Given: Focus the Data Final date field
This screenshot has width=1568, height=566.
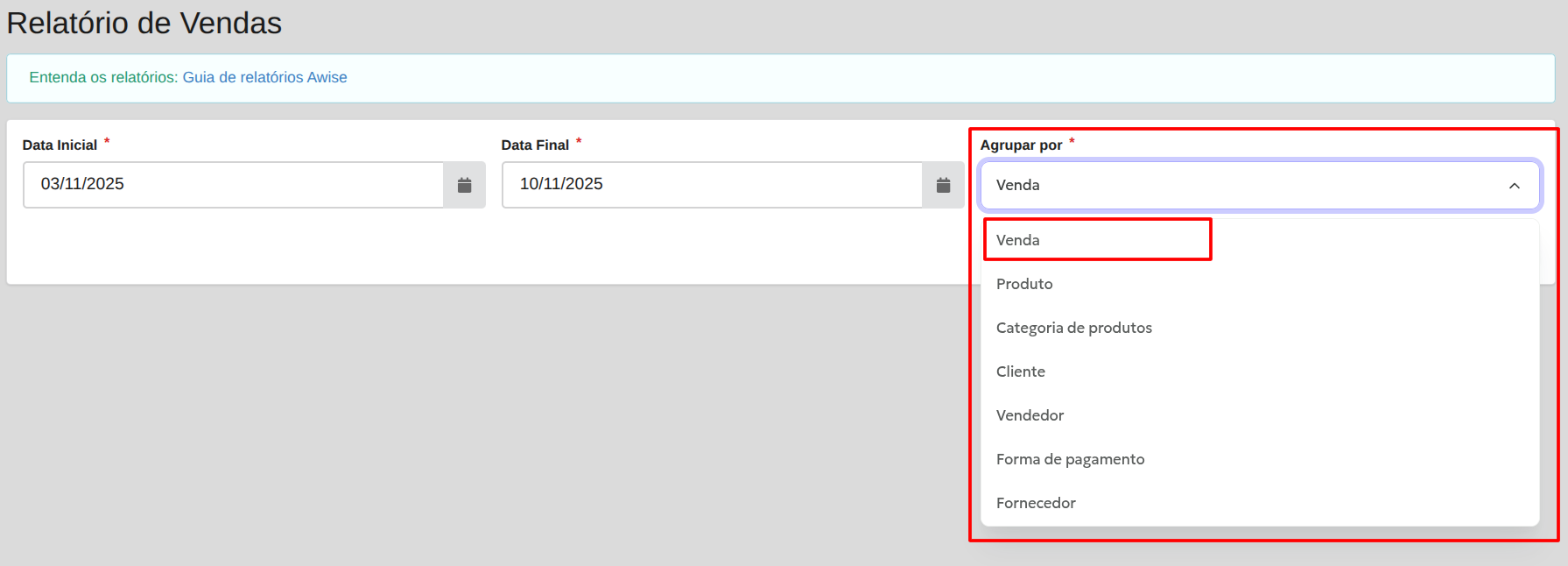Looking at the screenshot, I should point(712,185).
